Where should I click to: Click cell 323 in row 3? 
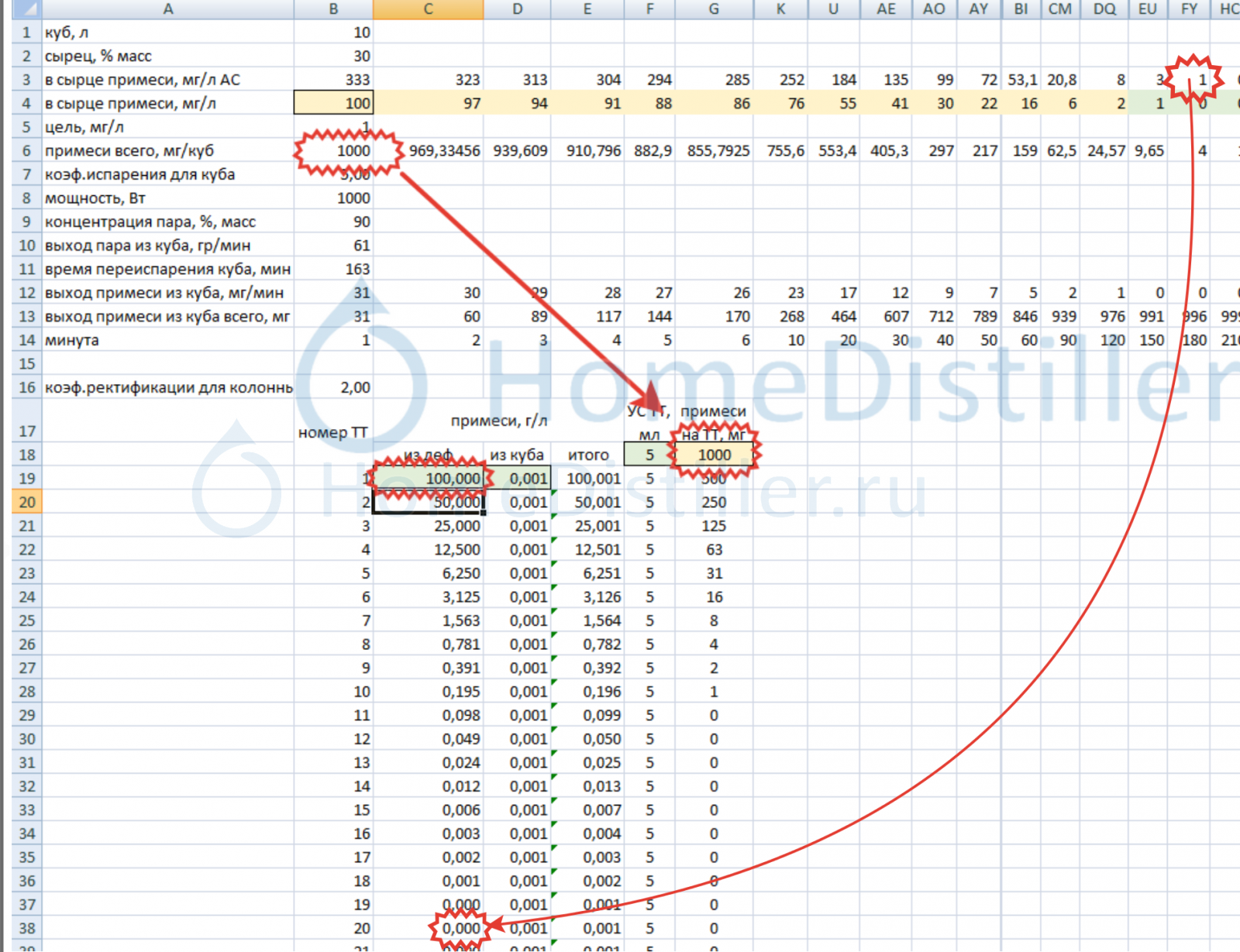coord(428,80)
